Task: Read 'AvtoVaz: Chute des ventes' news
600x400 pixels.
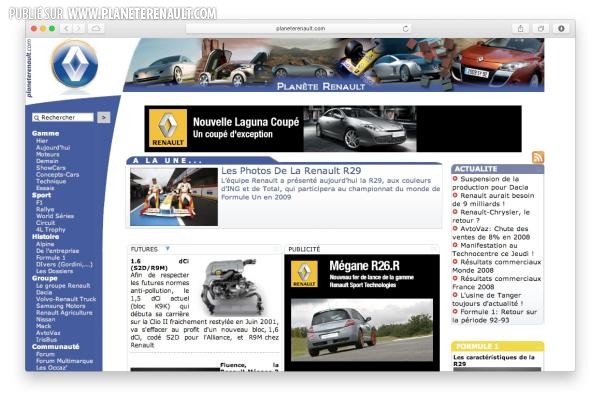Action: tap(491, 233)
